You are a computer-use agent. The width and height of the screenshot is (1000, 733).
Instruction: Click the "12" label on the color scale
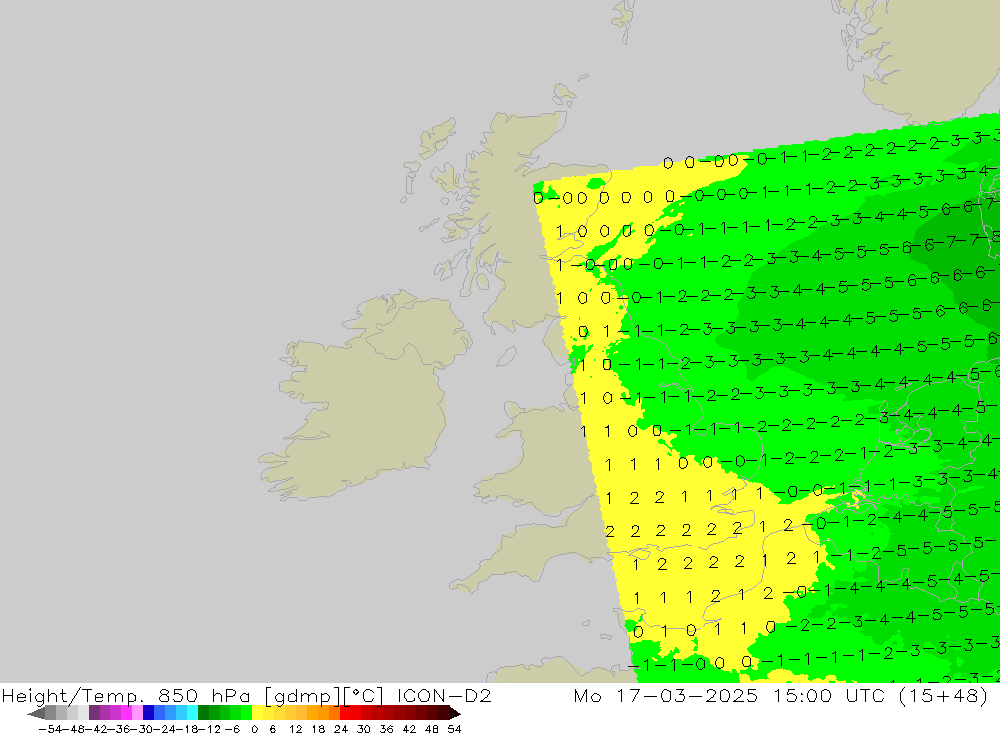tap(295, 729)
